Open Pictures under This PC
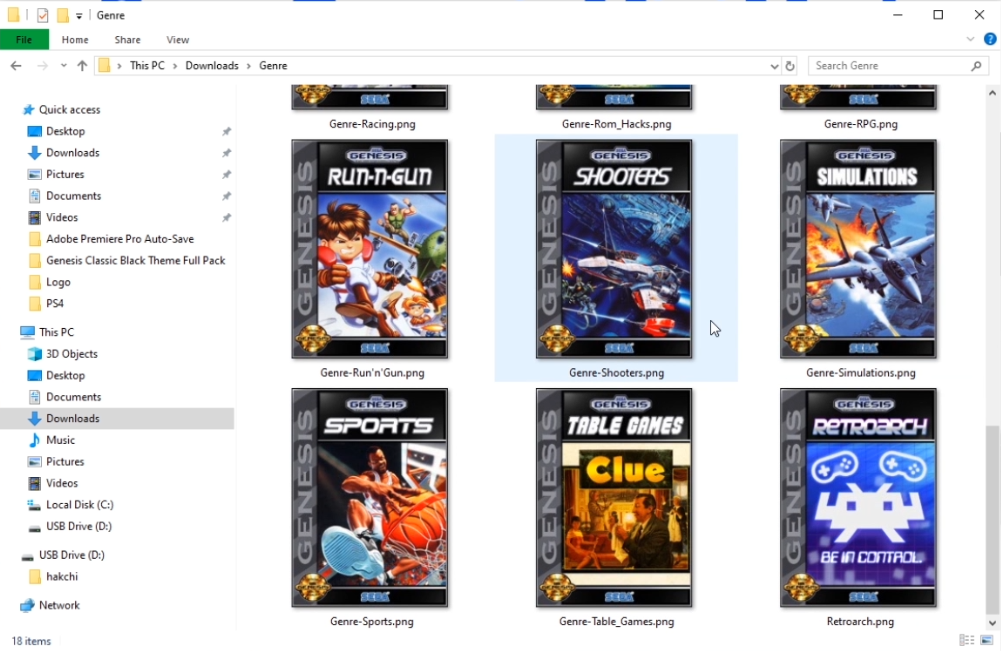Screen dimensions: 1001x651 click(x=64, y=462)
